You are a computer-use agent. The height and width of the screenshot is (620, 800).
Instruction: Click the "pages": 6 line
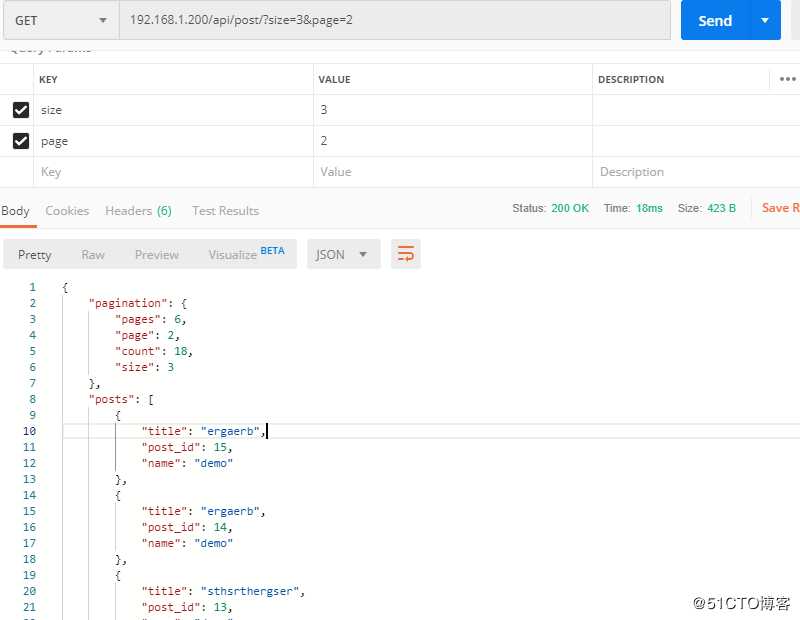(x=151, y=319)
